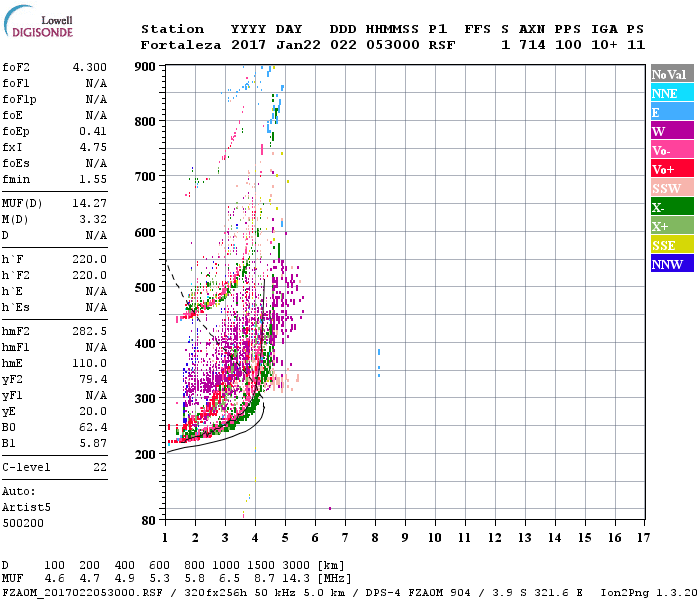Screen dimensions: 700x600
Task: Click the 10 MHz frequency axis label
Action: pyautogui.click(x=435, y=538)
